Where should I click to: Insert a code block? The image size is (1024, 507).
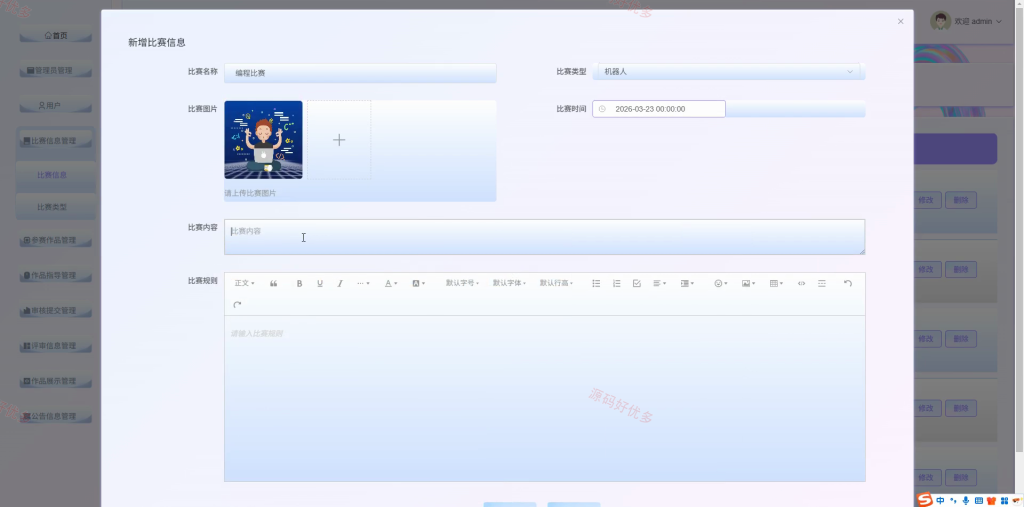[x=801, y=284]
